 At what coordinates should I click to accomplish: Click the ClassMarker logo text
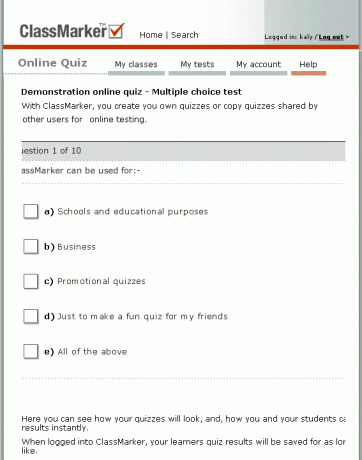[63, 31]
